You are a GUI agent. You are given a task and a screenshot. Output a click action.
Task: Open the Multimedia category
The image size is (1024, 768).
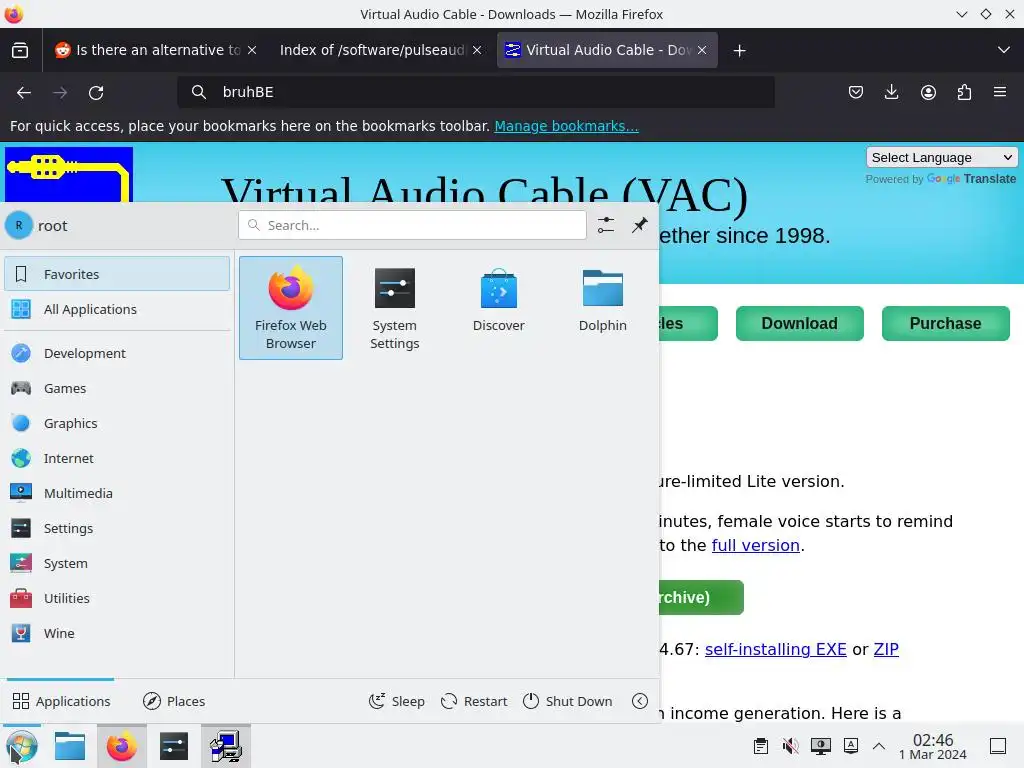[117, 493]
